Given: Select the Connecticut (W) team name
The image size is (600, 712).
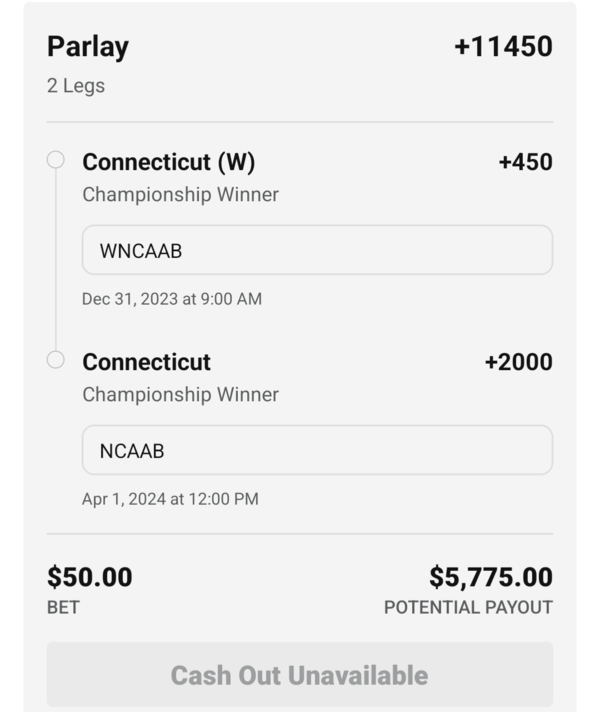Looking at the screenshot, I should (169, 163).
